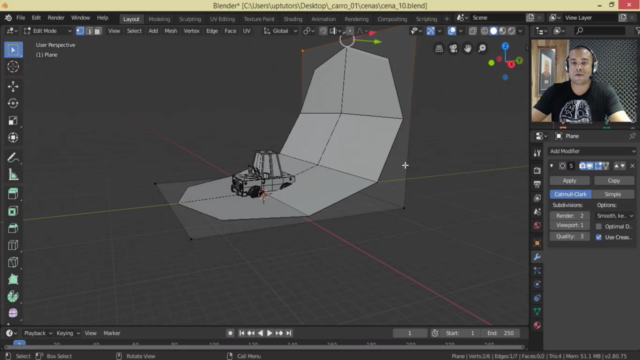640x360 pixels.
Task: Click the Render subdivisions field
Action: coord(569,216)
